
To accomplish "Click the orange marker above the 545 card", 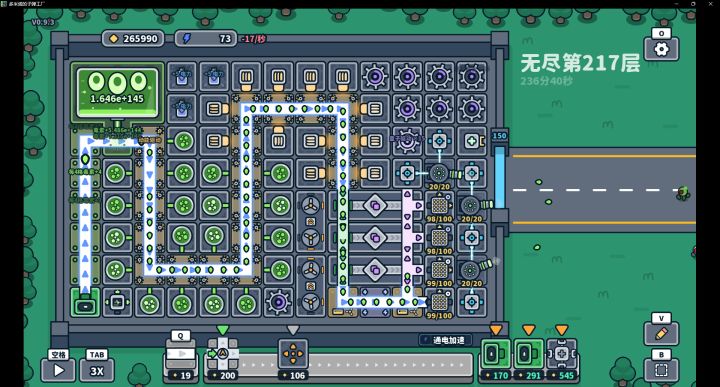I will coord(562,330).
